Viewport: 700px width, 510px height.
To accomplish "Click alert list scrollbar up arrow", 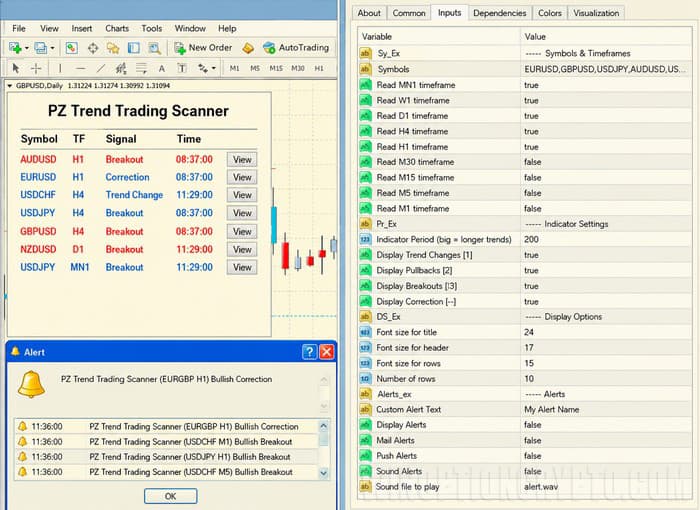I will coord(324,426).
